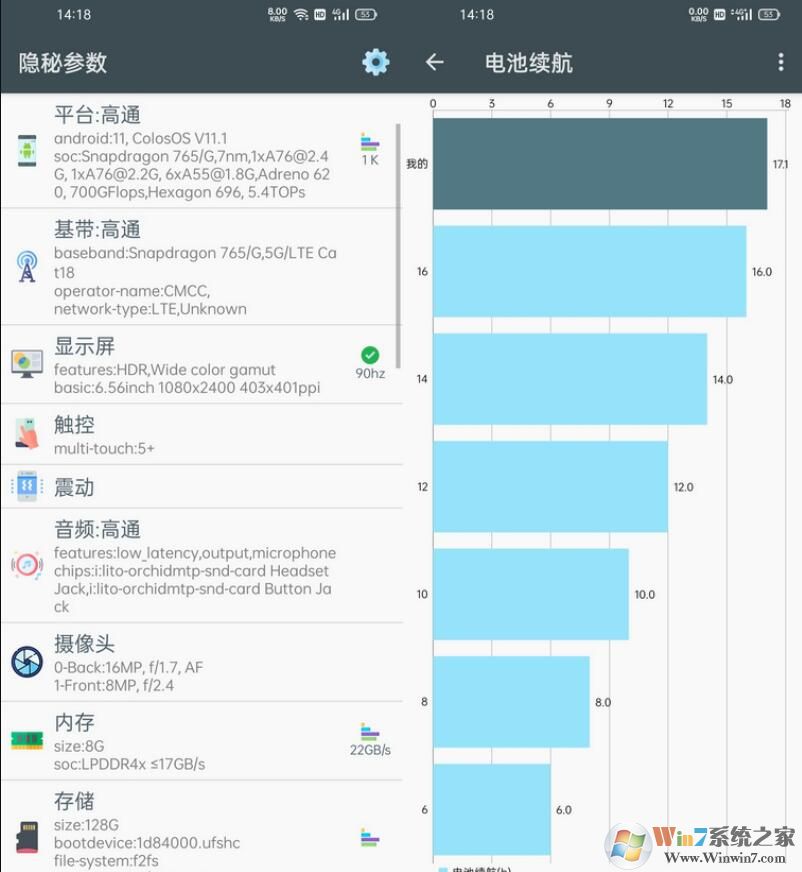Open three-dot overflow menu in 电池续航

pyautogui.click(x=781, y=62)
